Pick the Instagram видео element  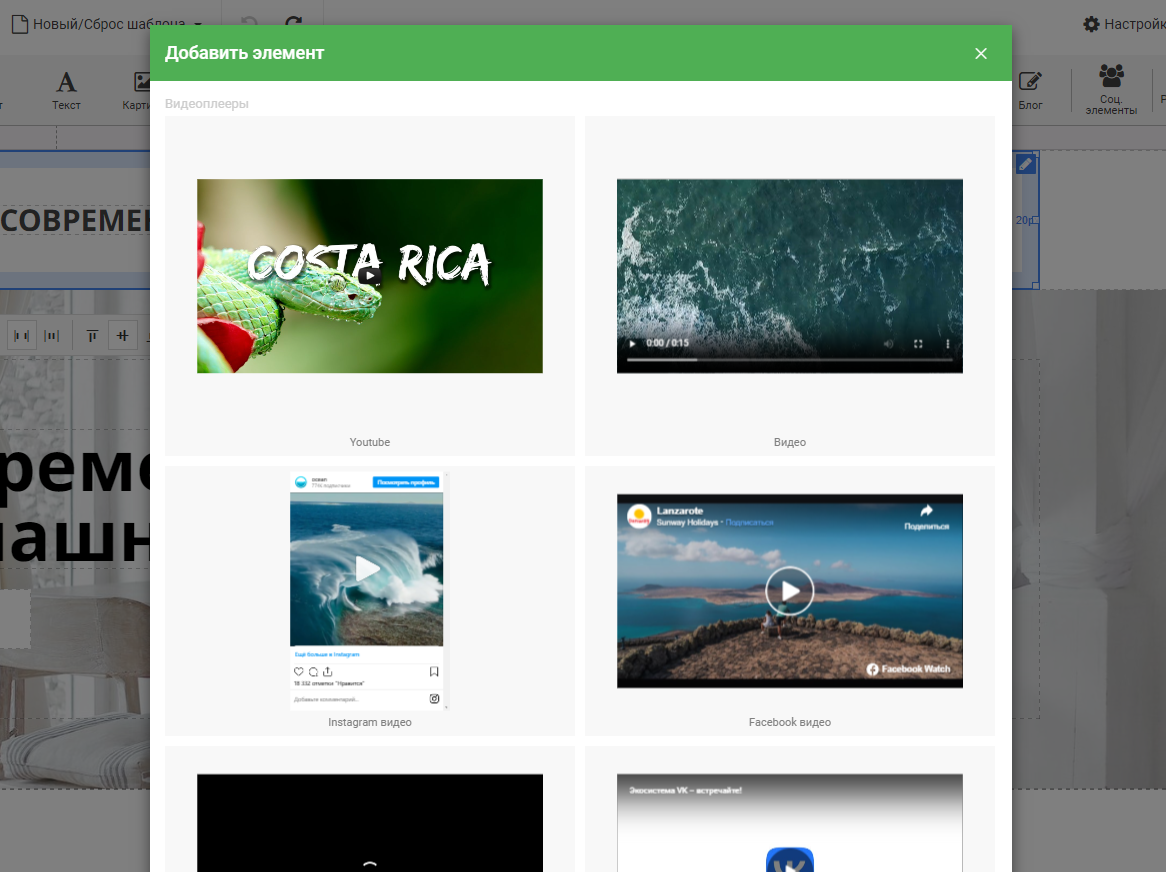pos(369,590)
